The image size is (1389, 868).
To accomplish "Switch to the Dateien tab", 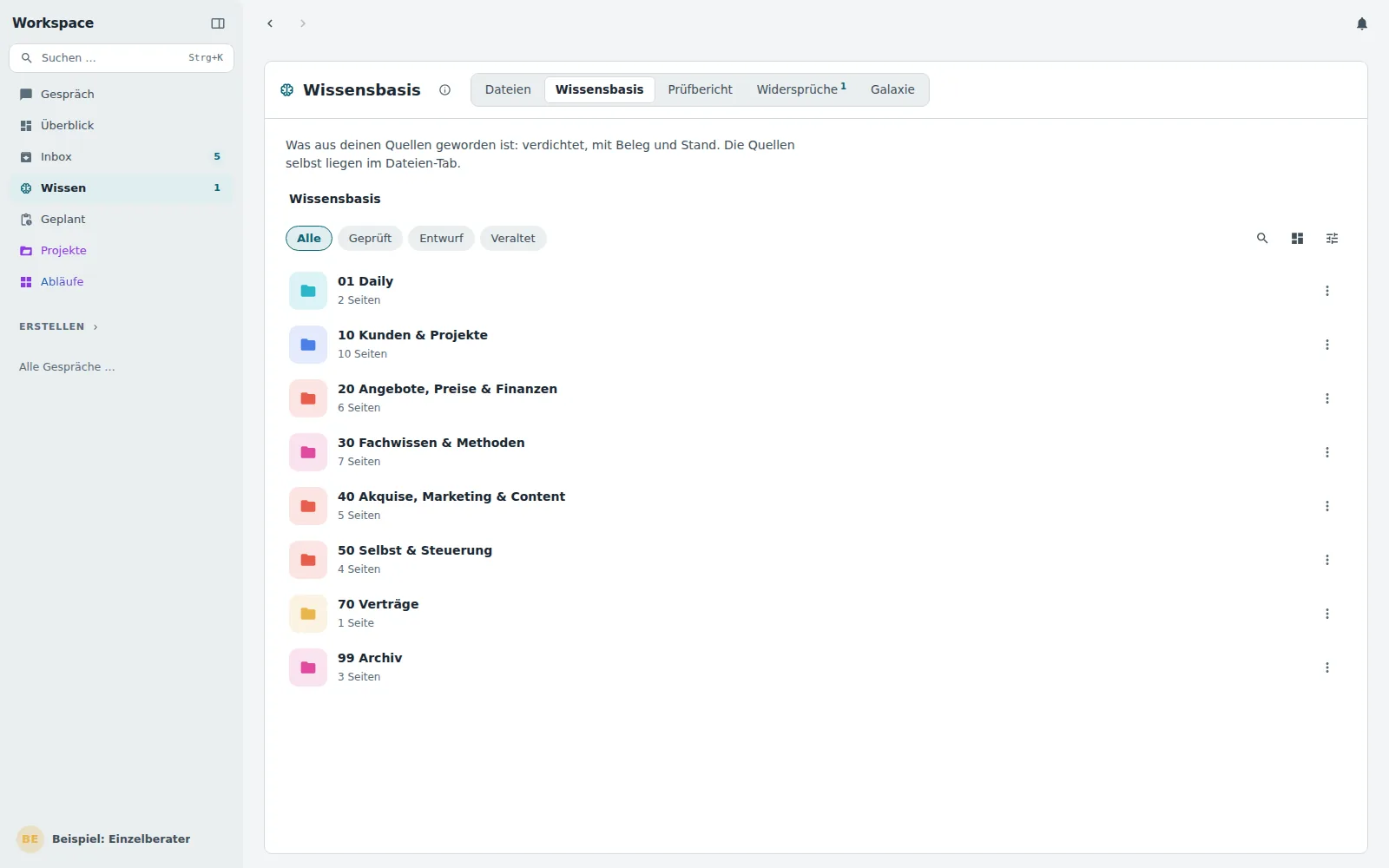I will [x=508, y=89].
